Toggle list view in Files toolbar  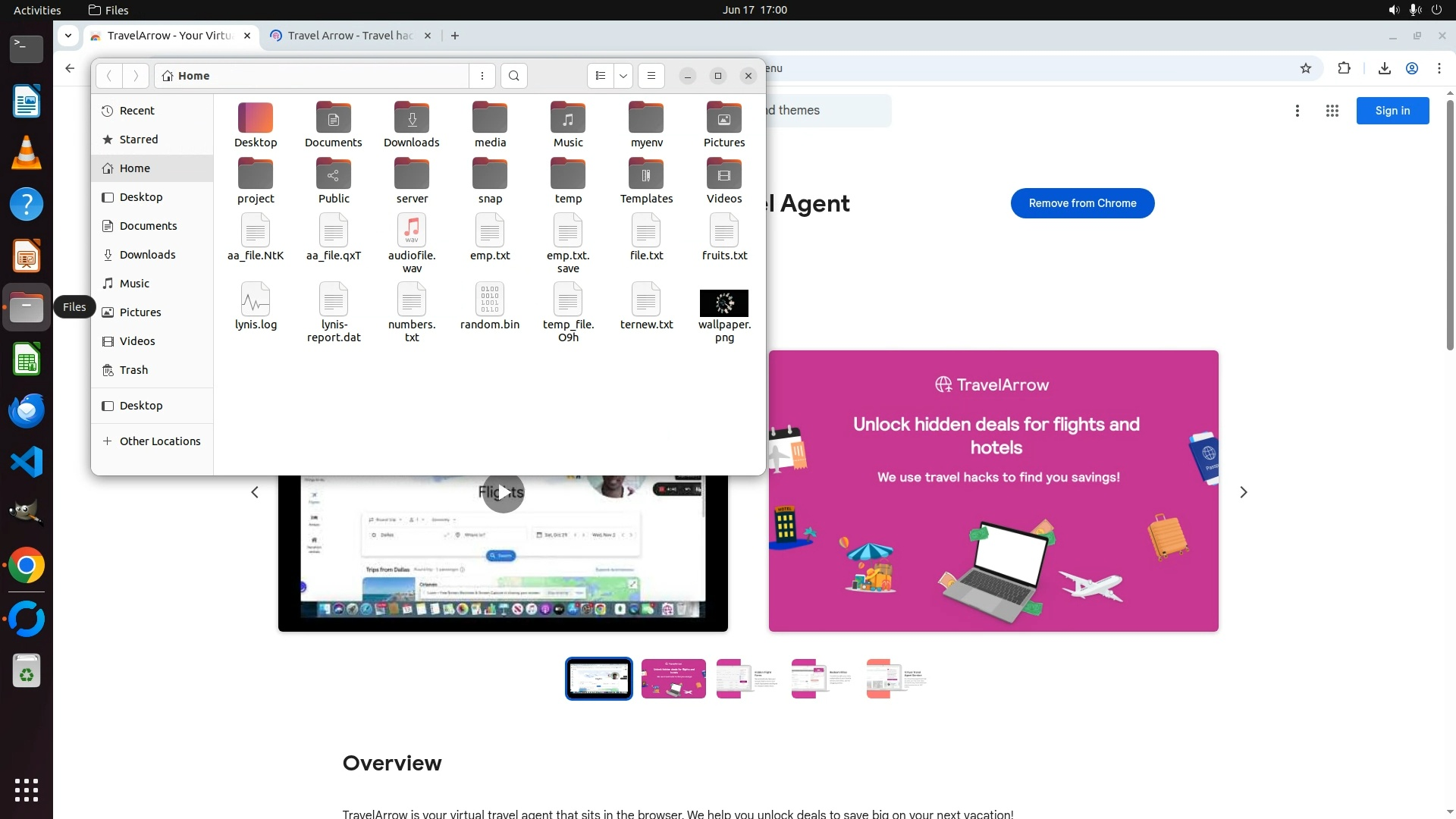(601, 76)
